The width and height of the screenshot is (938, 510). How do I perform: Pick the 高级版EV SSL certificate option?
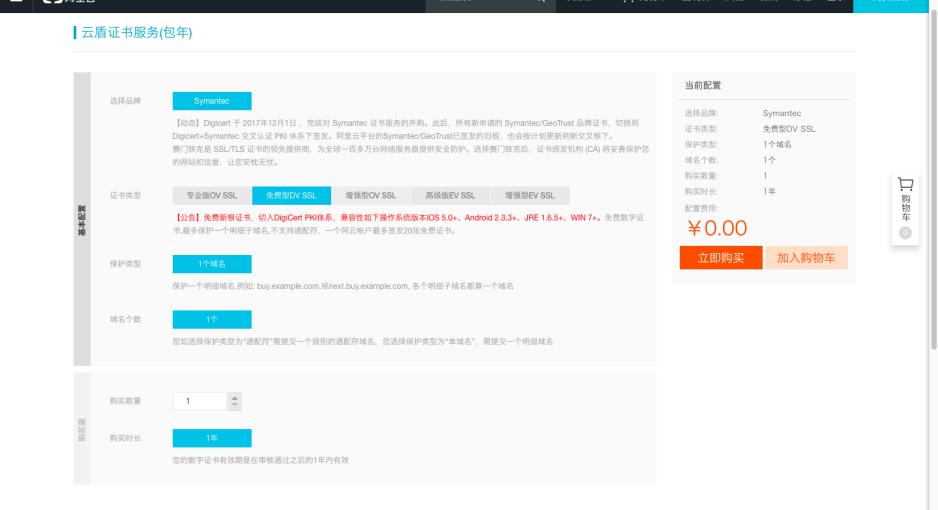450,195
